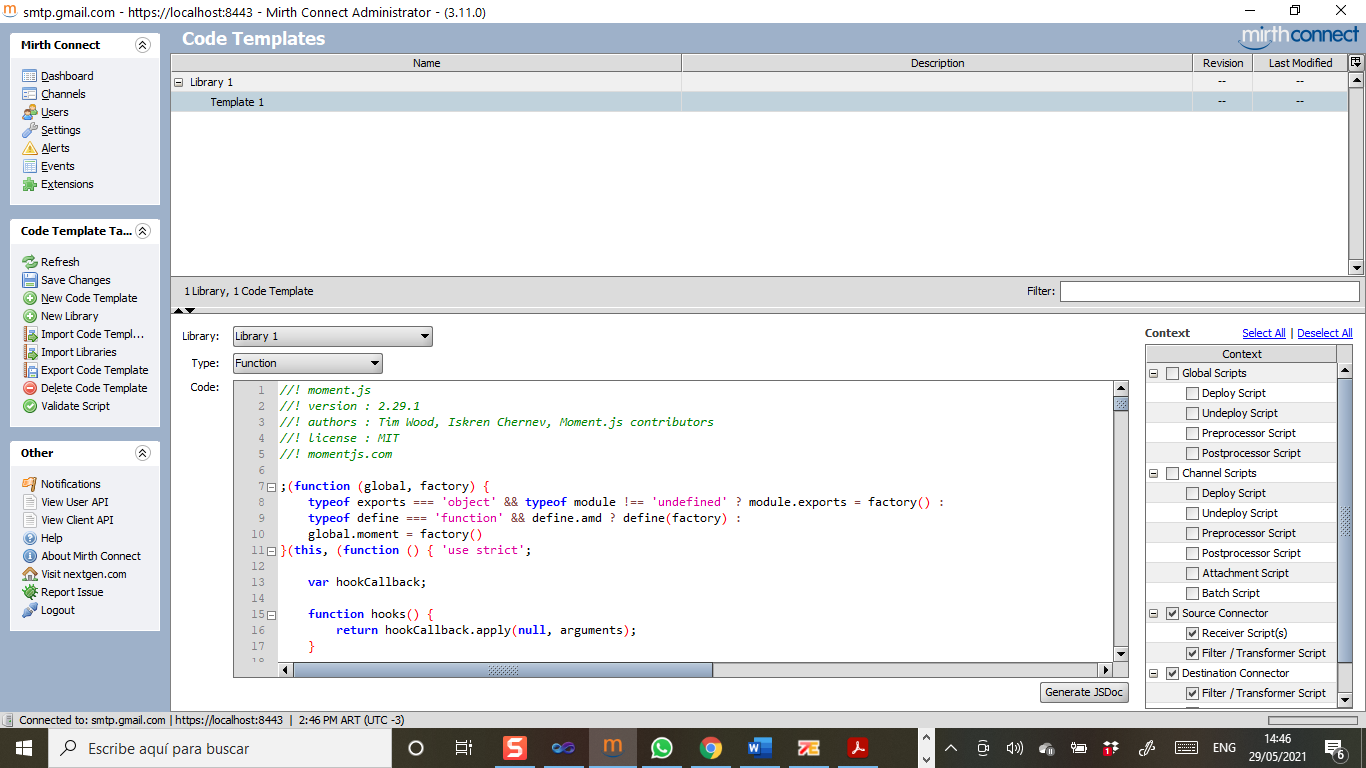
Task: Open Notifications icon
Action: (30, 484)
